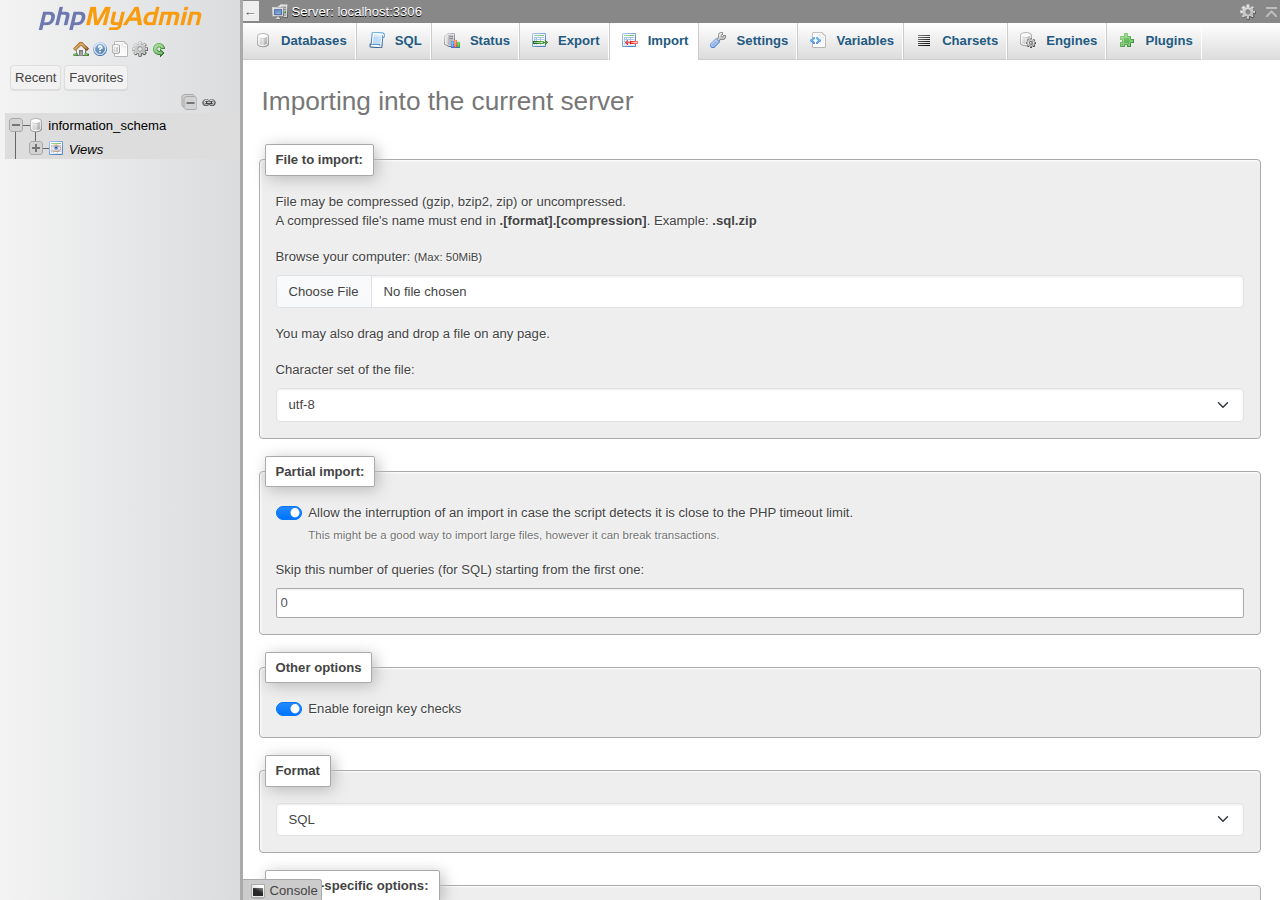
Task: Open page-related settings gear at top right
Action: click(1247, 11)
